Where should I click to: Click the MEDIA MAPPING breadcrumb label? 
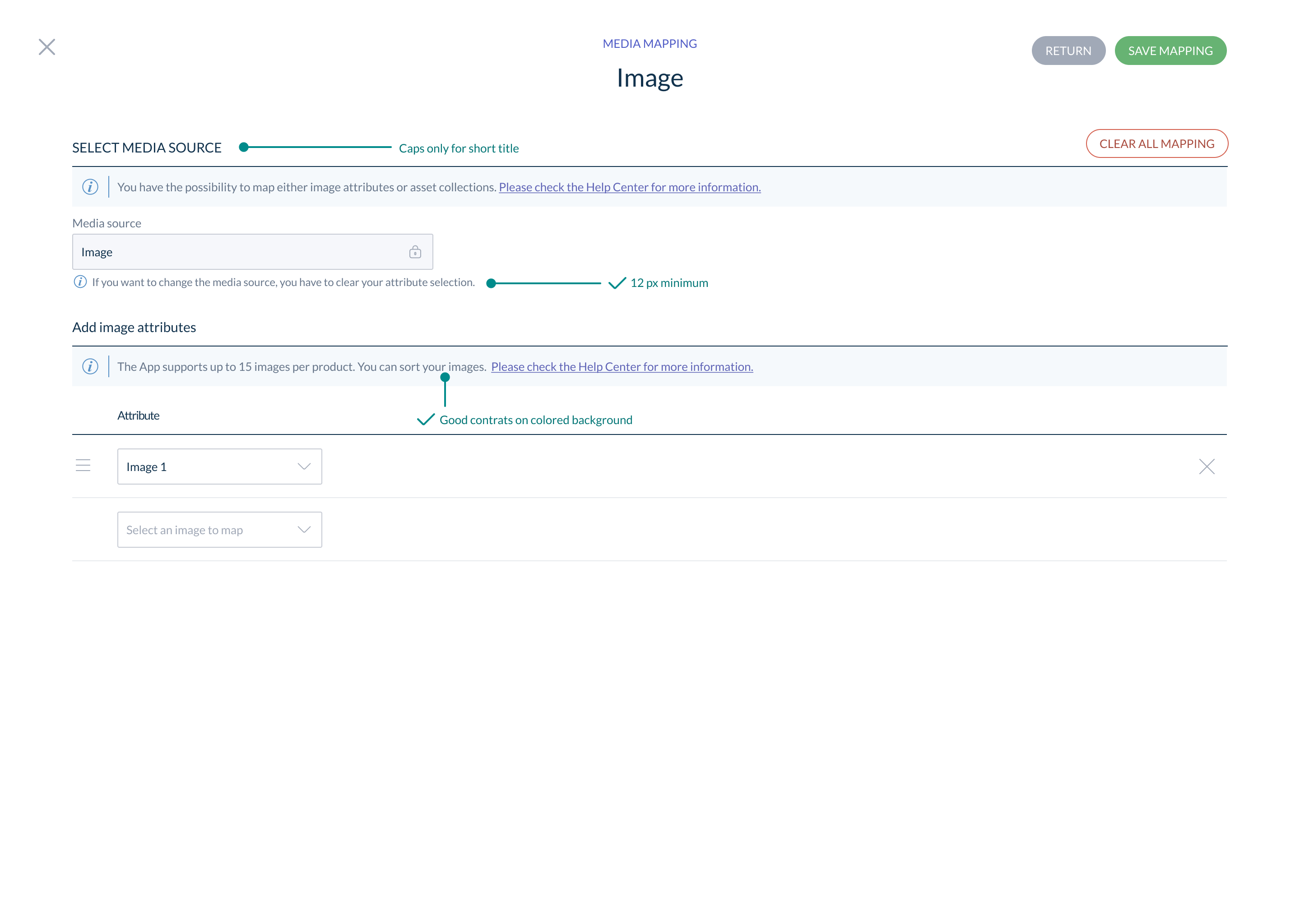pyautogui.click(x=650, y=44)
